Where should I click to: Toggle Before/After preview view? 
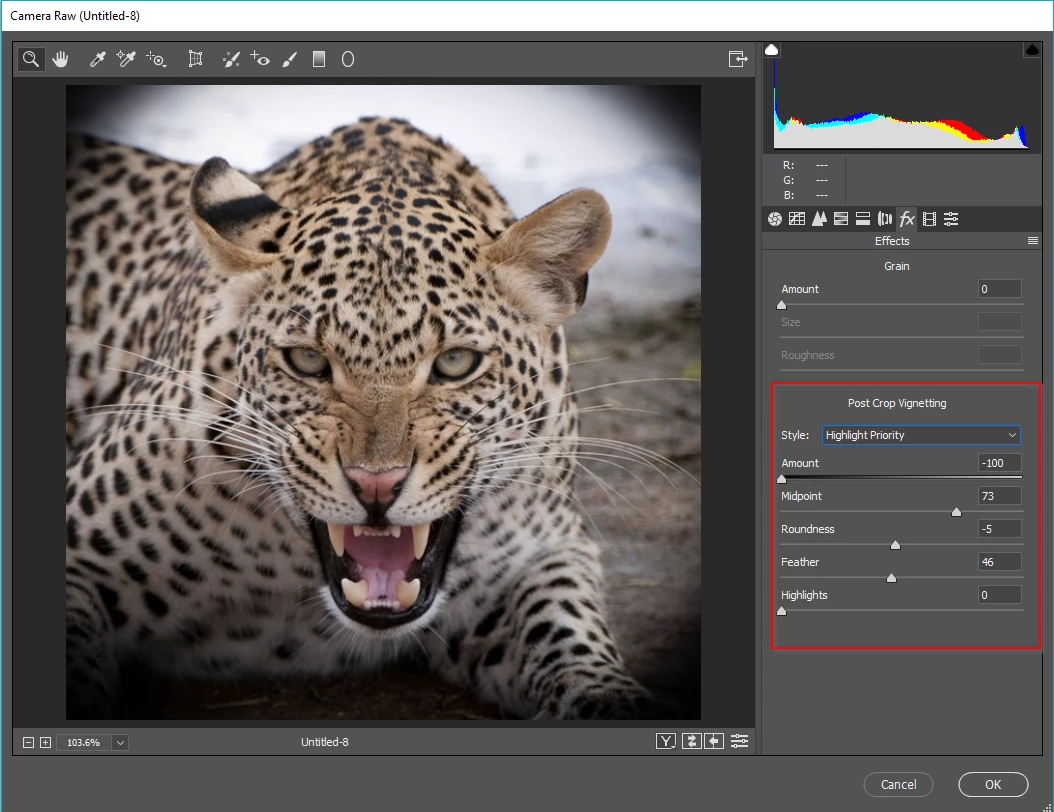[x=666, y=741]
